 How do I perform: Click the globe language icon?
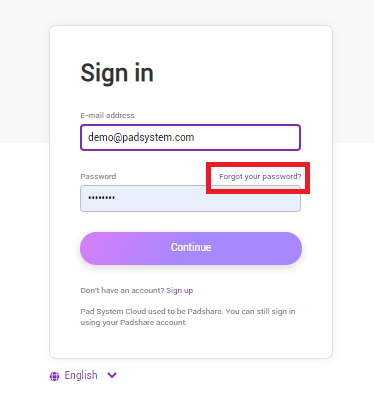tap(54, 376)
